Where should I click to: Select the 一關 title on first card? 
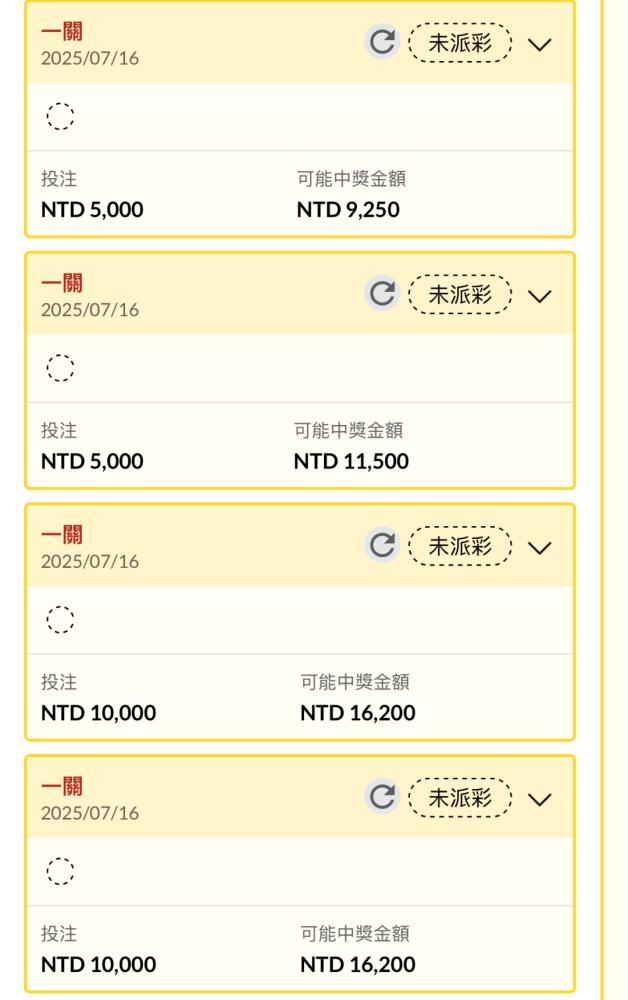click(x=62, y=31)
